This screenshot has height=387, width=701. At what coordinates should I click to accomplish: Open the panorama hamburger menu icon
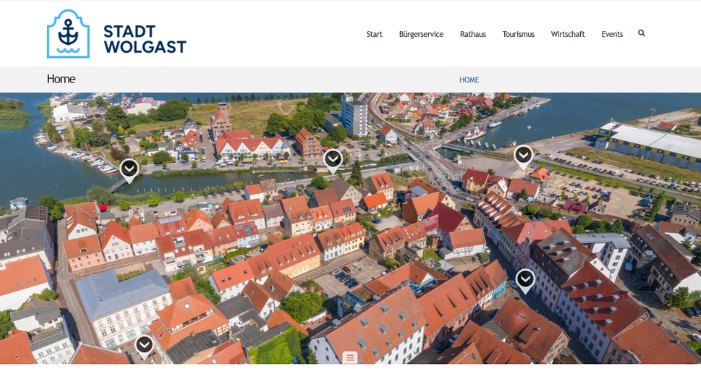click(350, 357)
